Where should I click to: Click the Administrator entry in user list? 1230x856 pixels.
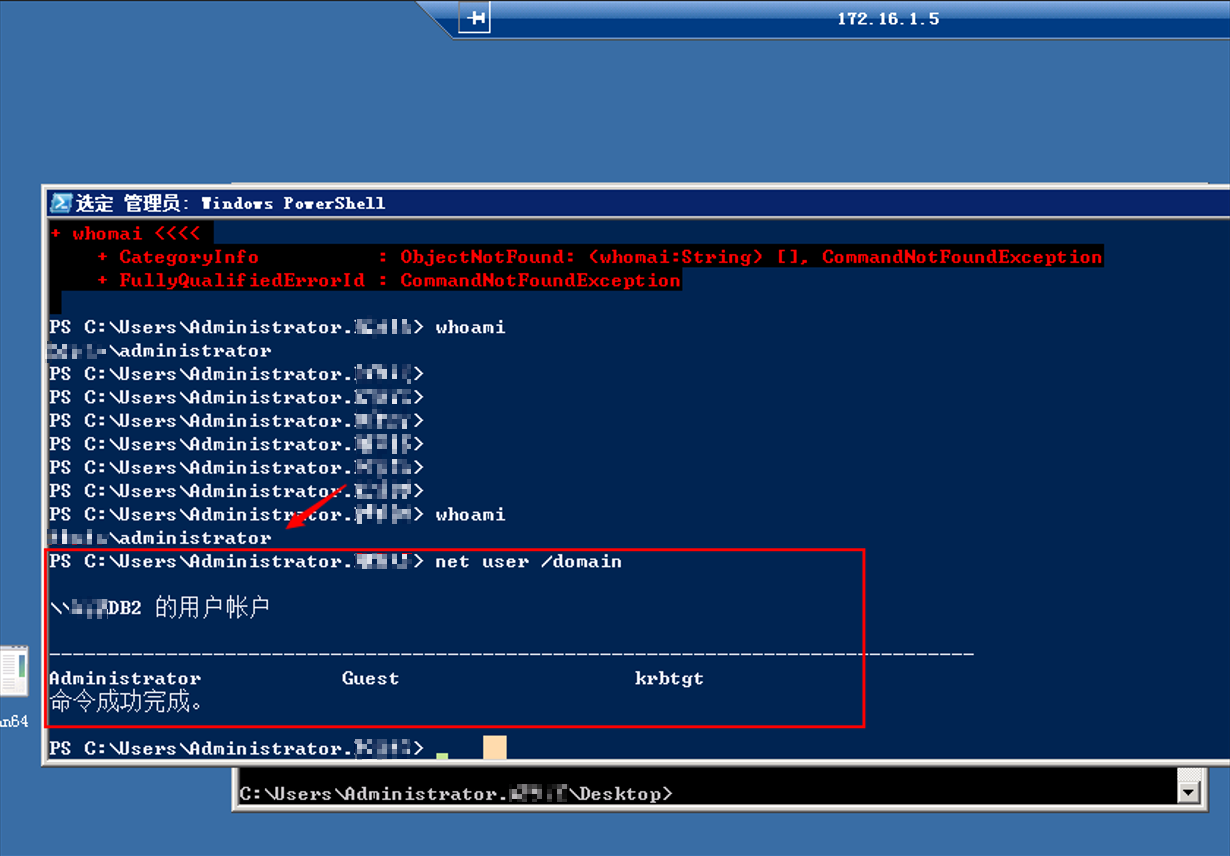click(x=125, y=678)
